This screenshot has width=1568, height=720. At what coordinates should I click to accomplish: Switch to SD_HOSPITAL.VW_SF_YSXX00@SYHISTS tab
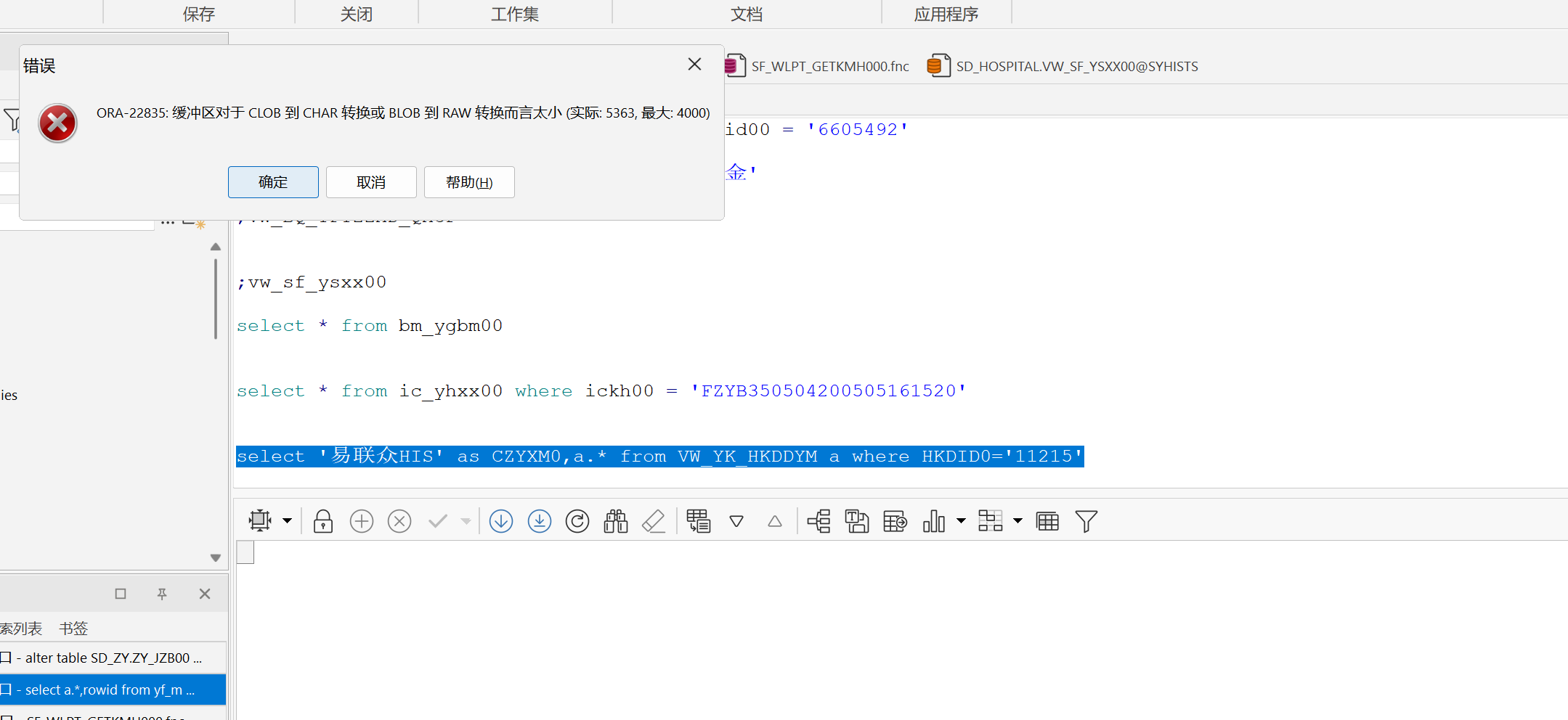point(1063,66)
